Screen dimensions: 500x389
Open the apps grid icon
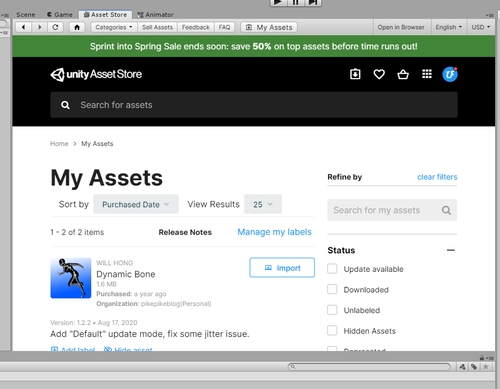tap(427, 74)
